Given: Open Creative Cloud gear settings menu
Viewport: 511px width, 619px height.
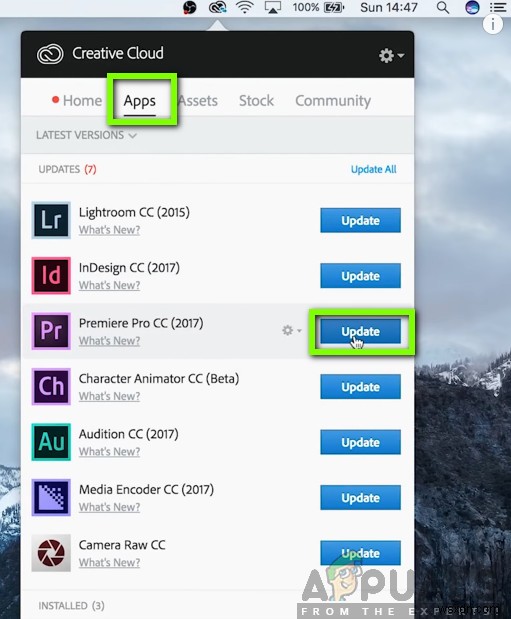Looking at the screenshot, I should click(x=391, y=55).
